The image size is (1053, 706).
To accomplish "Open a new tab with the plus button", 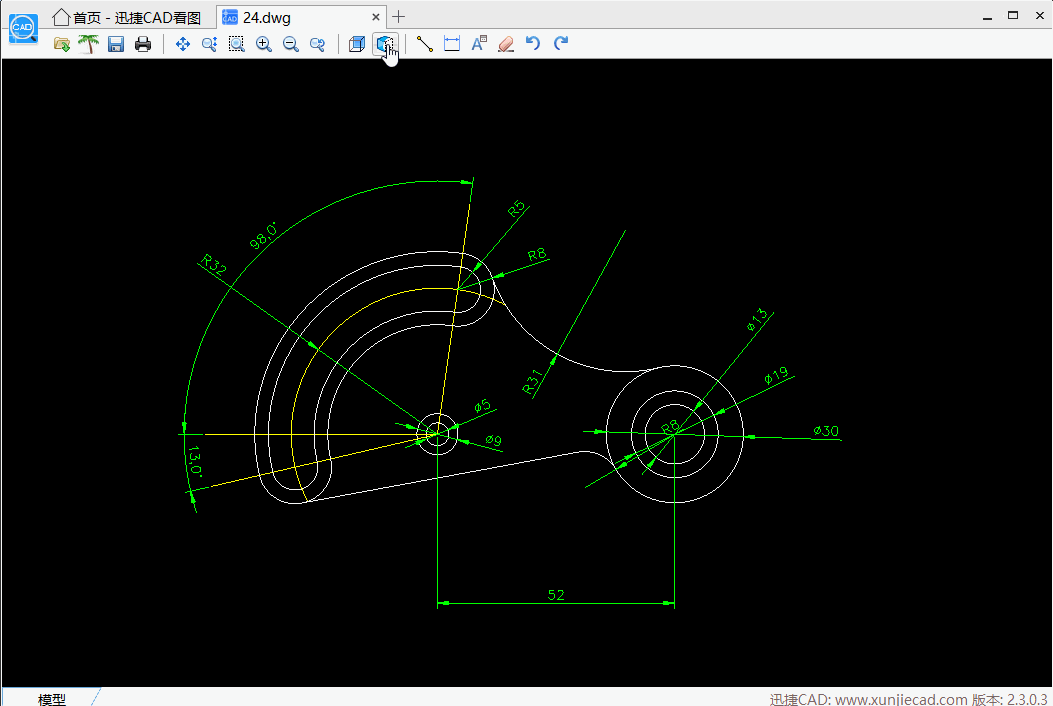I will tap(398, 17).
